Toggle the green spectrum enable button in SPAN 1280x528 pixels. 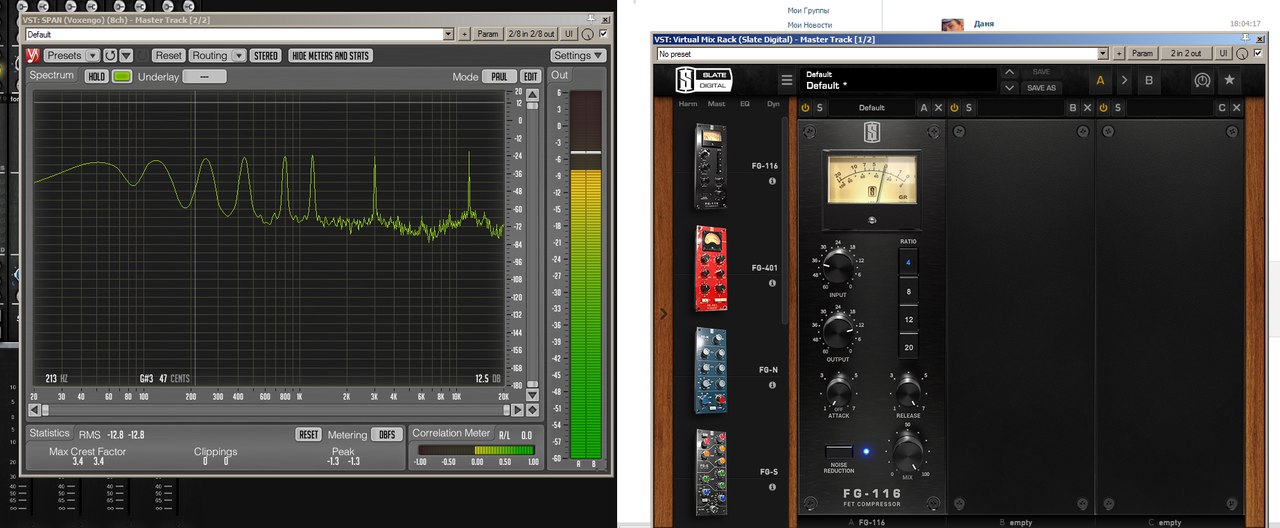click(122, 76)
